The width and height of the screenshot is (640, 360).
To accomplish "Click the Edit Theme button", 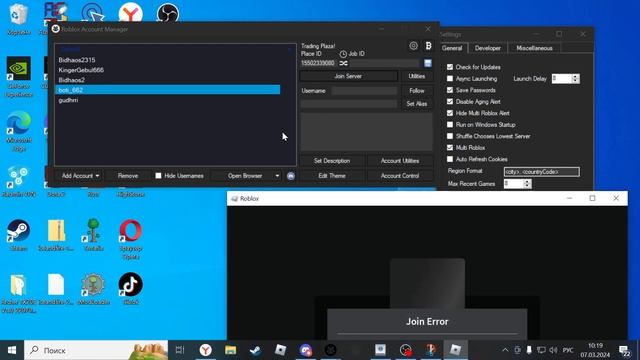I will click(332, 176).
